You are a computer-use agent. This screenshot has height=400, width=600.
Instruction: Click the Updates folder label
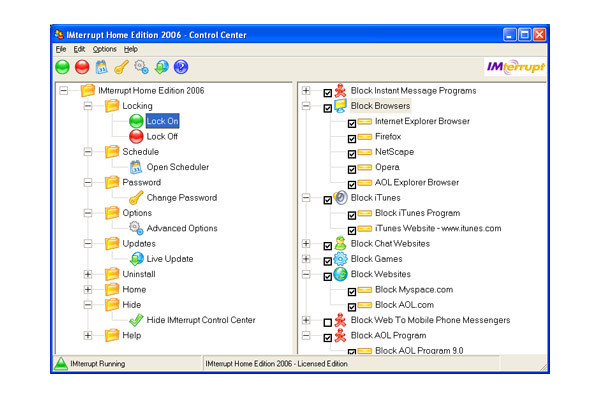tap(139, 243)
